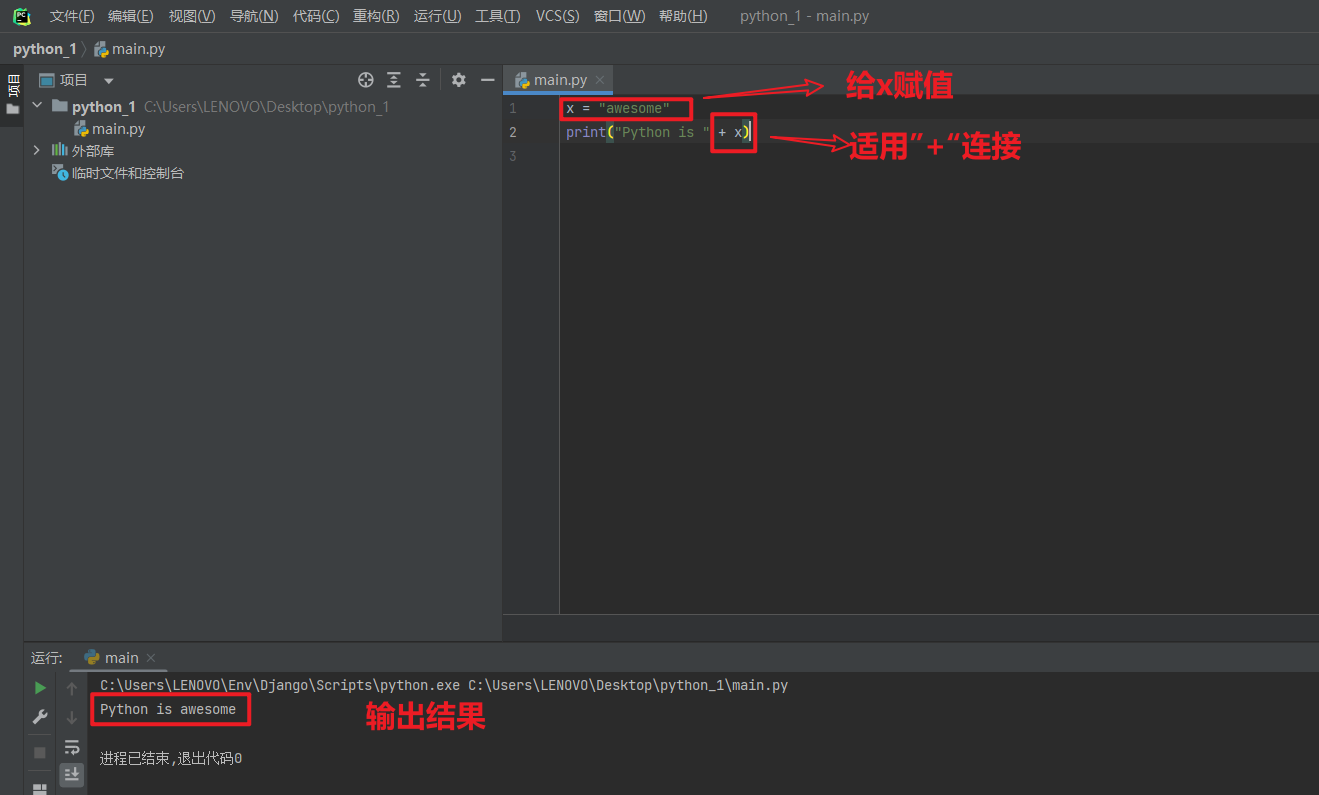Click the layout icon below Stop
The image size is (1319, 795).
40,788
